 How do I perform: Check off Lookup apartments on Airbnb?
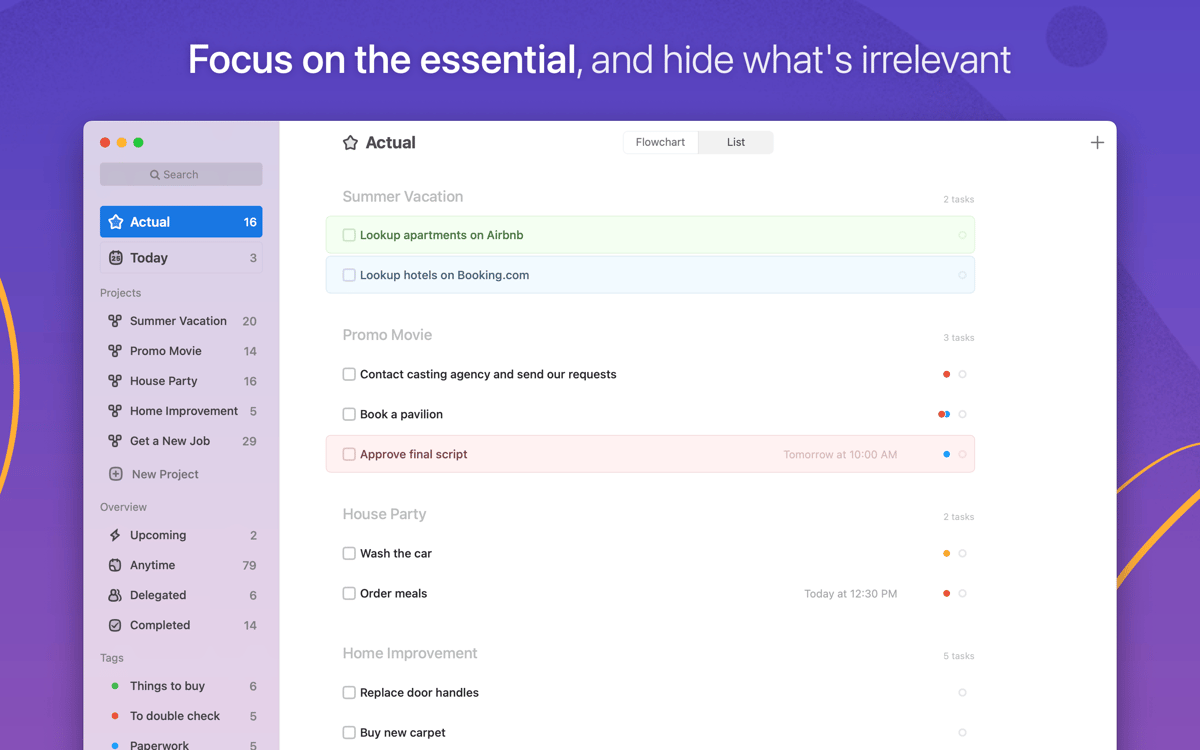point(349,235)
